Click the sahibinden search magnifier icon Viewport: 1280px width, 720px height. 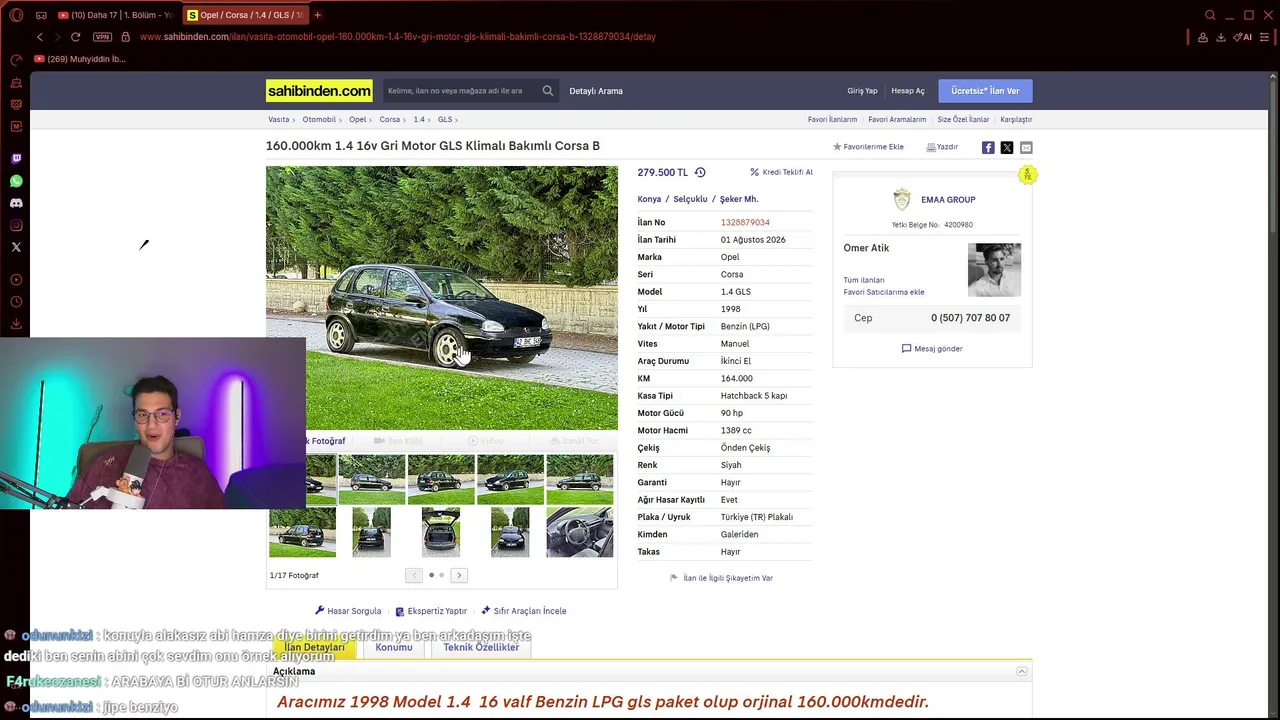coord(547,91)
